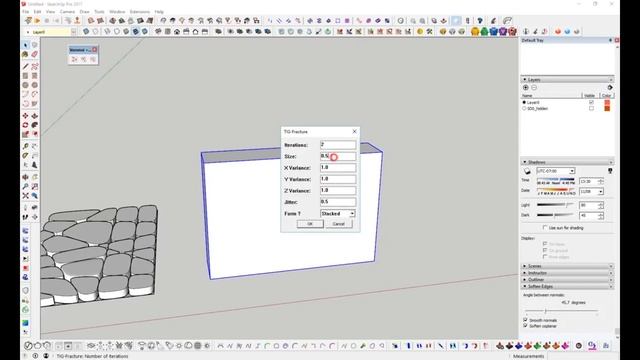This screenshot has width=640, height=360.
Task: Click the shadow Time slider
Action: [x=556, y=179]
